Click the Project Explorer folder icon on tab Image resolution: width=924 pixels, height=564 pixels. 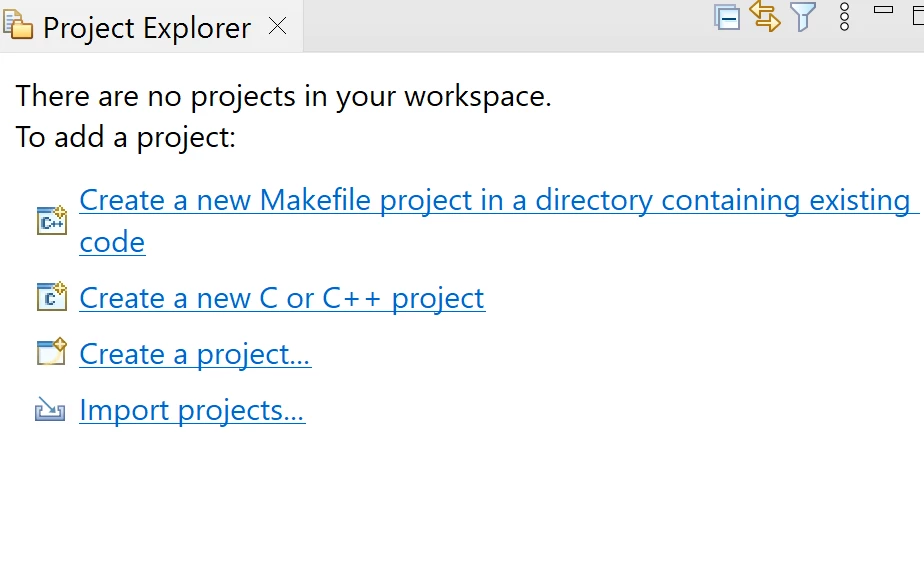pos(18,25)
